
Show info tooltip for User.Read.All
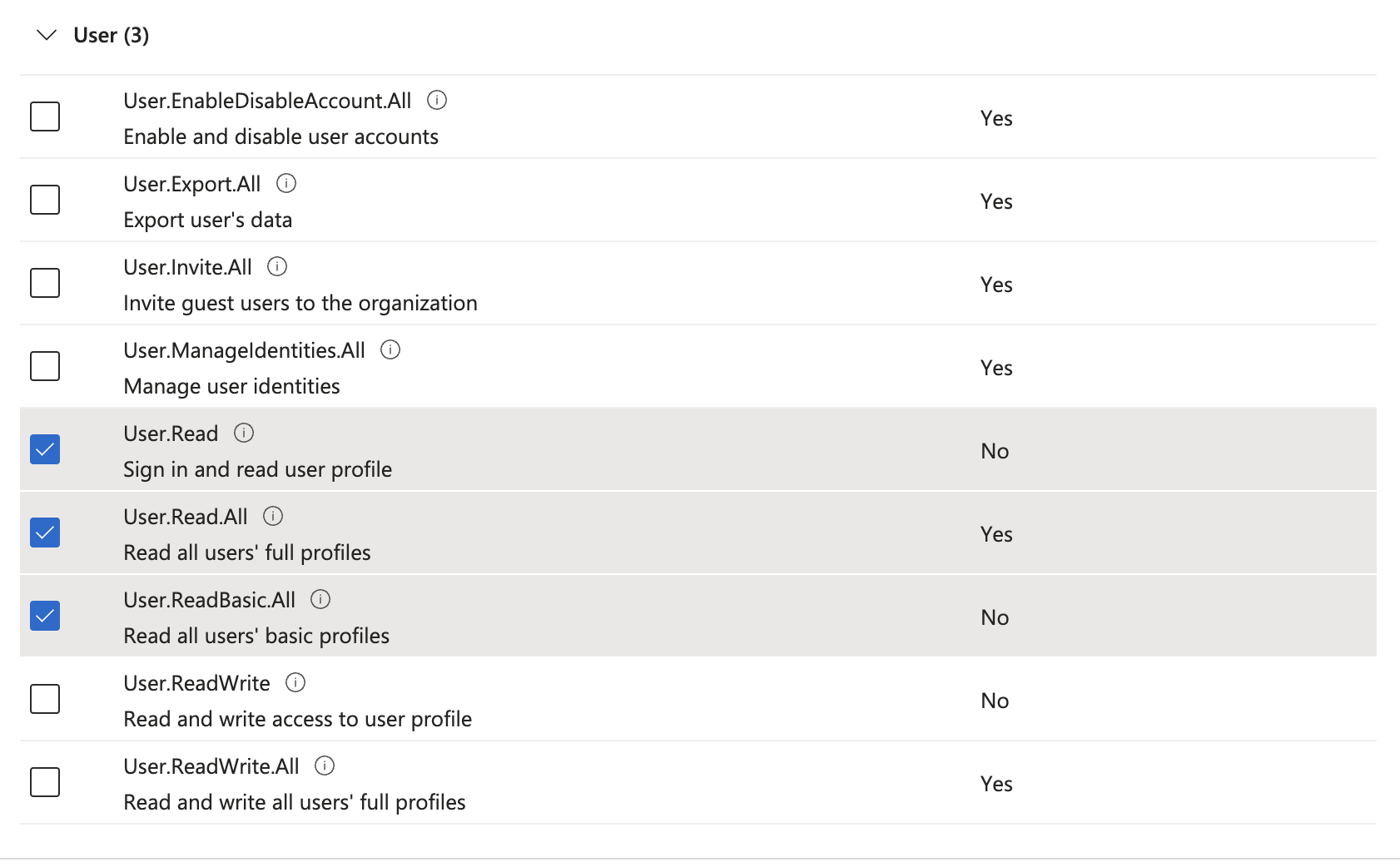(273, 516)
